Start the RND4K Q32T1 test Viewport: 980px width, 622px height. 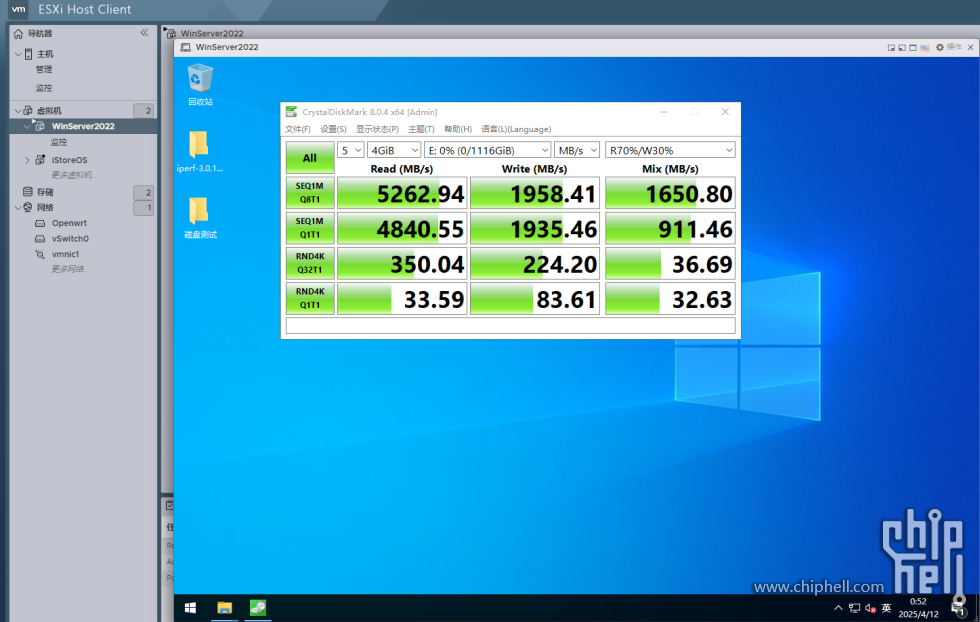(310, 263)
